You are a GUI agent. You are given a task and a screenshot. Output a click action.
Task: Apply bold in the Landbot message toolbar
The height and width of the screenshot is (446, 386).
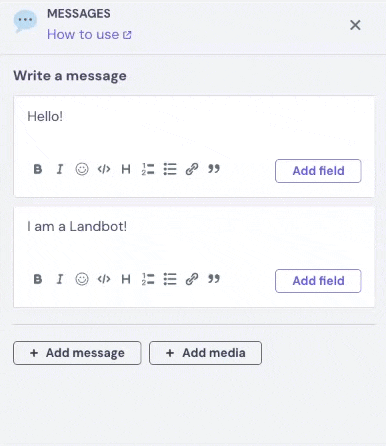coord(38,279)
